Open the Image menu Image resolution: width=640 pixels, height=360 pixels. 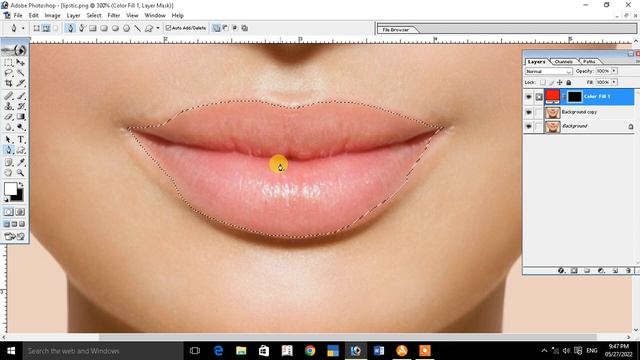coord(52,16)
